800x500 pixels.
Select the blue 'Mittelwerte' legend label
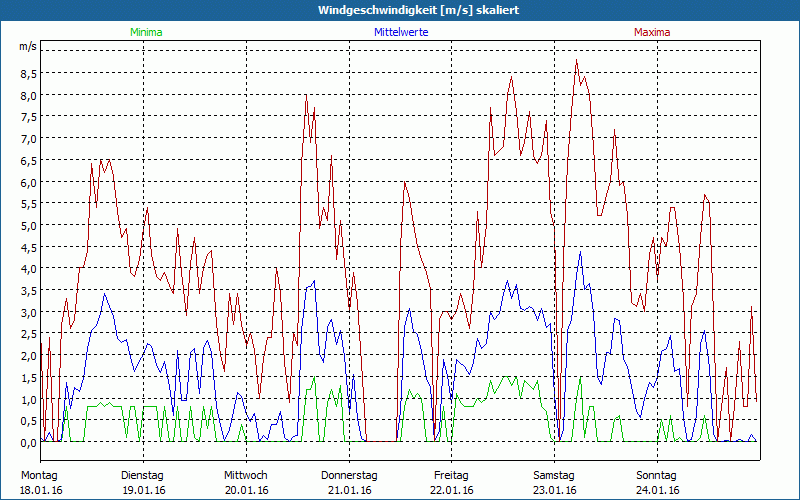401,32
